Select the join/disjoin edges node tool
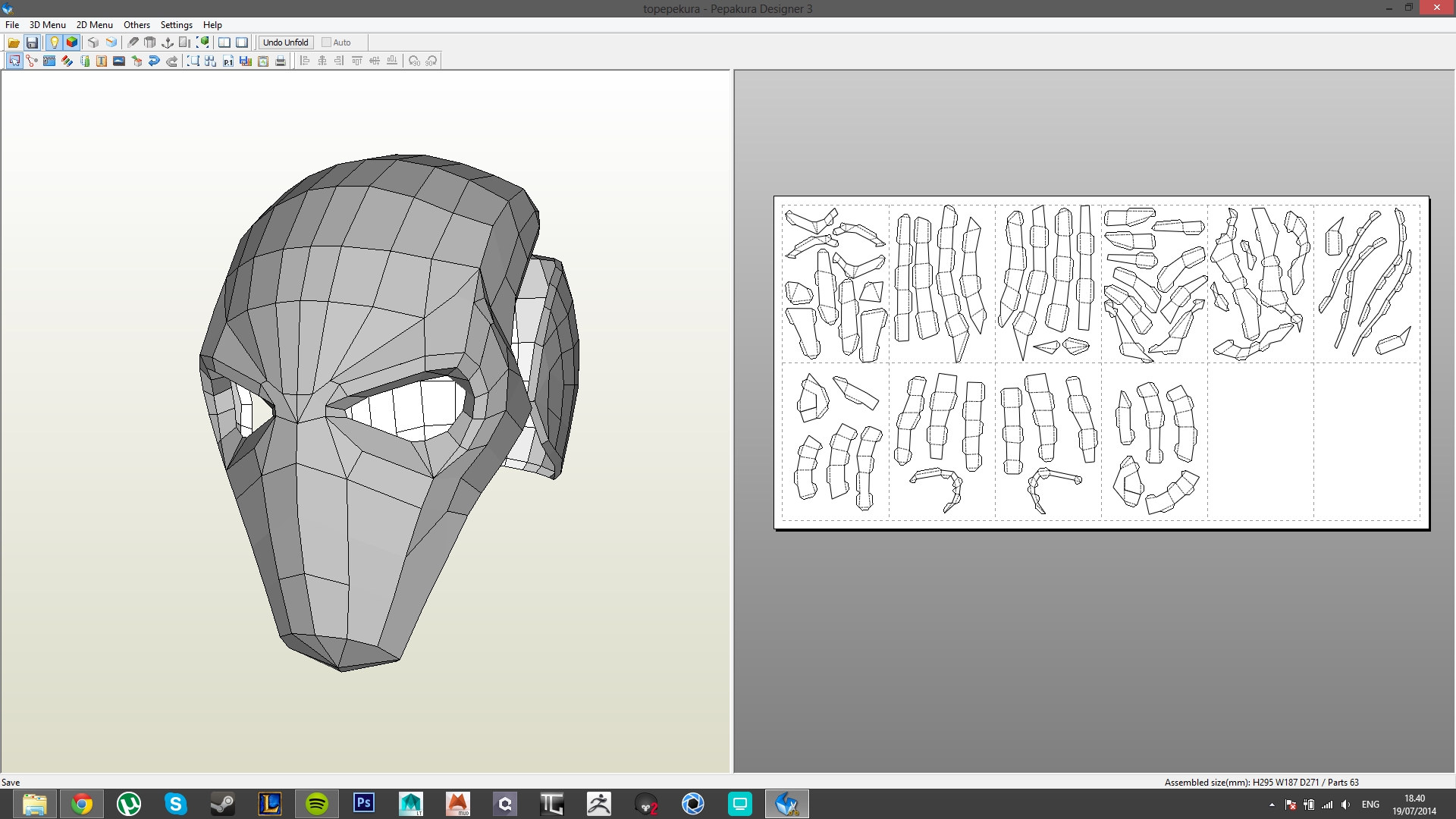The width and height of the screenshot is (1456, 819). pos(32,61)
